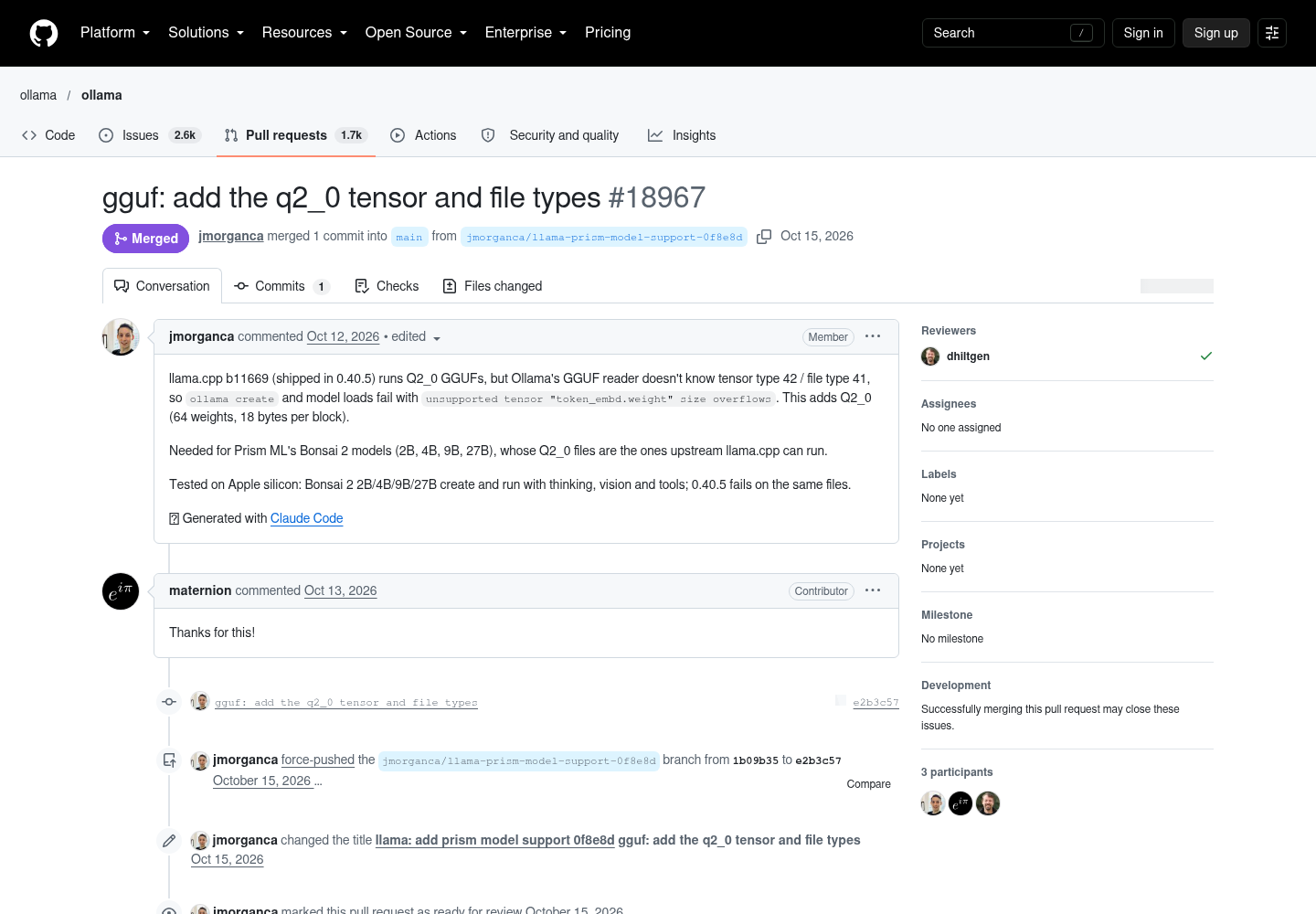Go to the Actions tab
The width and height of the screenshot is (1316, 914).
pyautogui.click(x=423, y=135)
